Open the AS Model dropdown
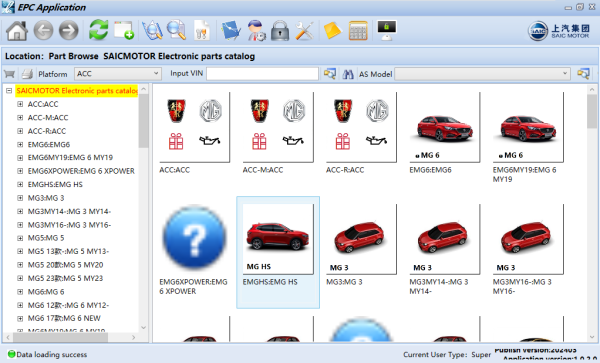The height and width of the screenshot is (363, 600). [482, 73]
